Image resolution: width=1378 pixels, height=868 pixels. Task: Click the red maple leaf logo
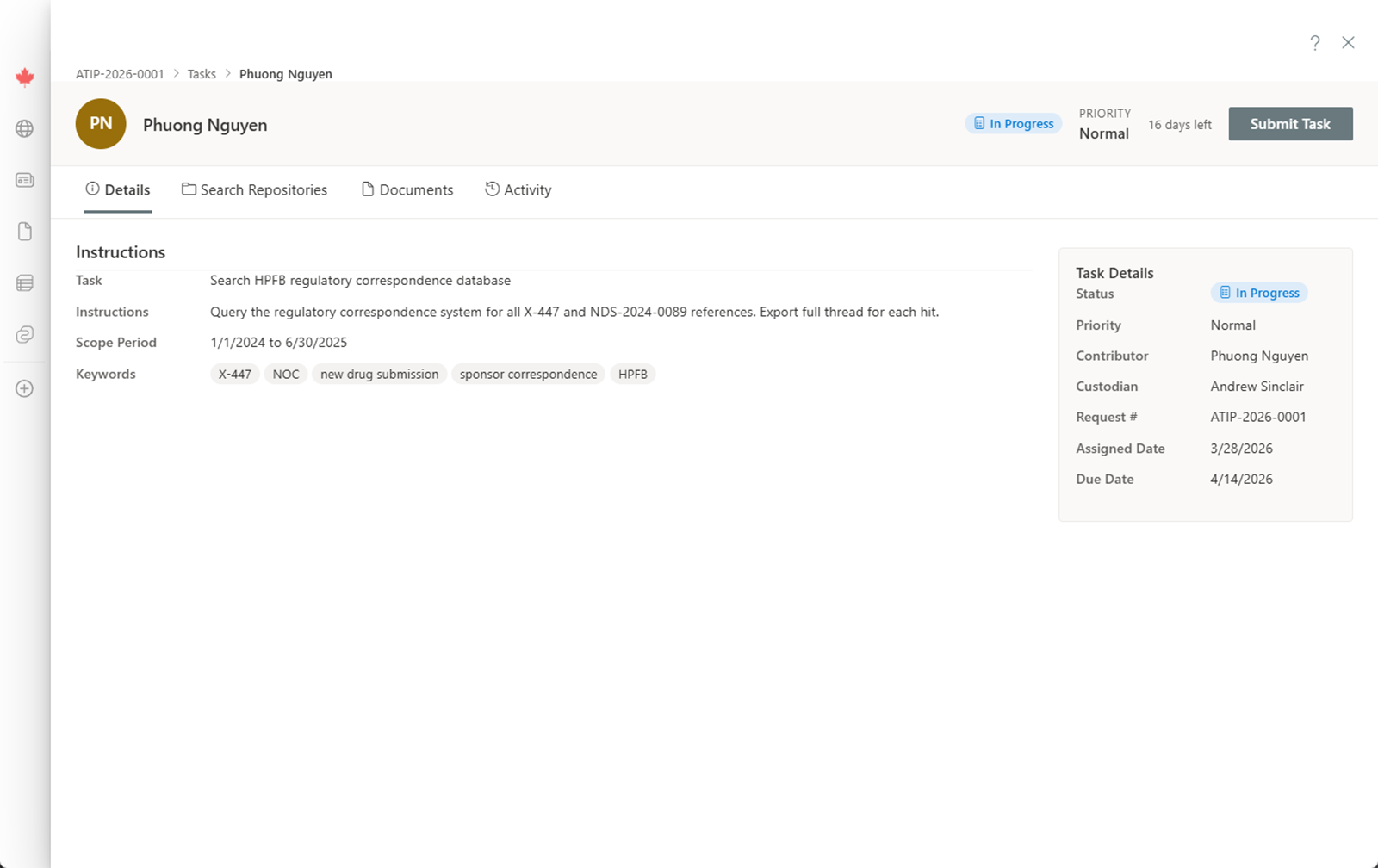point(25,77)
